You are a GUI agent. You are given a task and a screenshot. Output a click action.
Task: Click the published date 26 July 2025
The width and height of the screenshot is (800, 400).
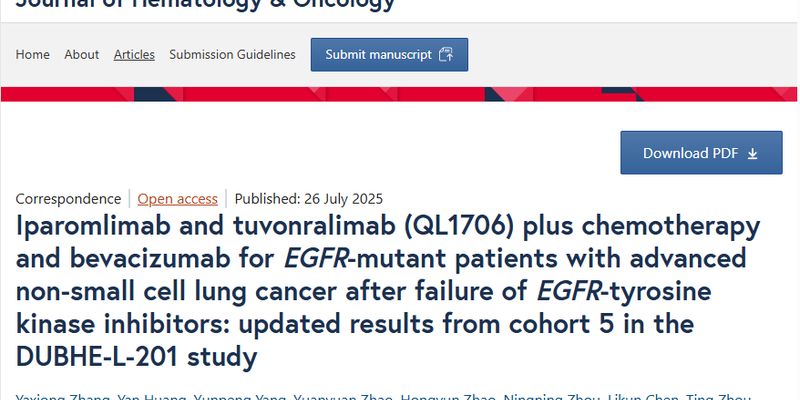[x=308, y=198]
